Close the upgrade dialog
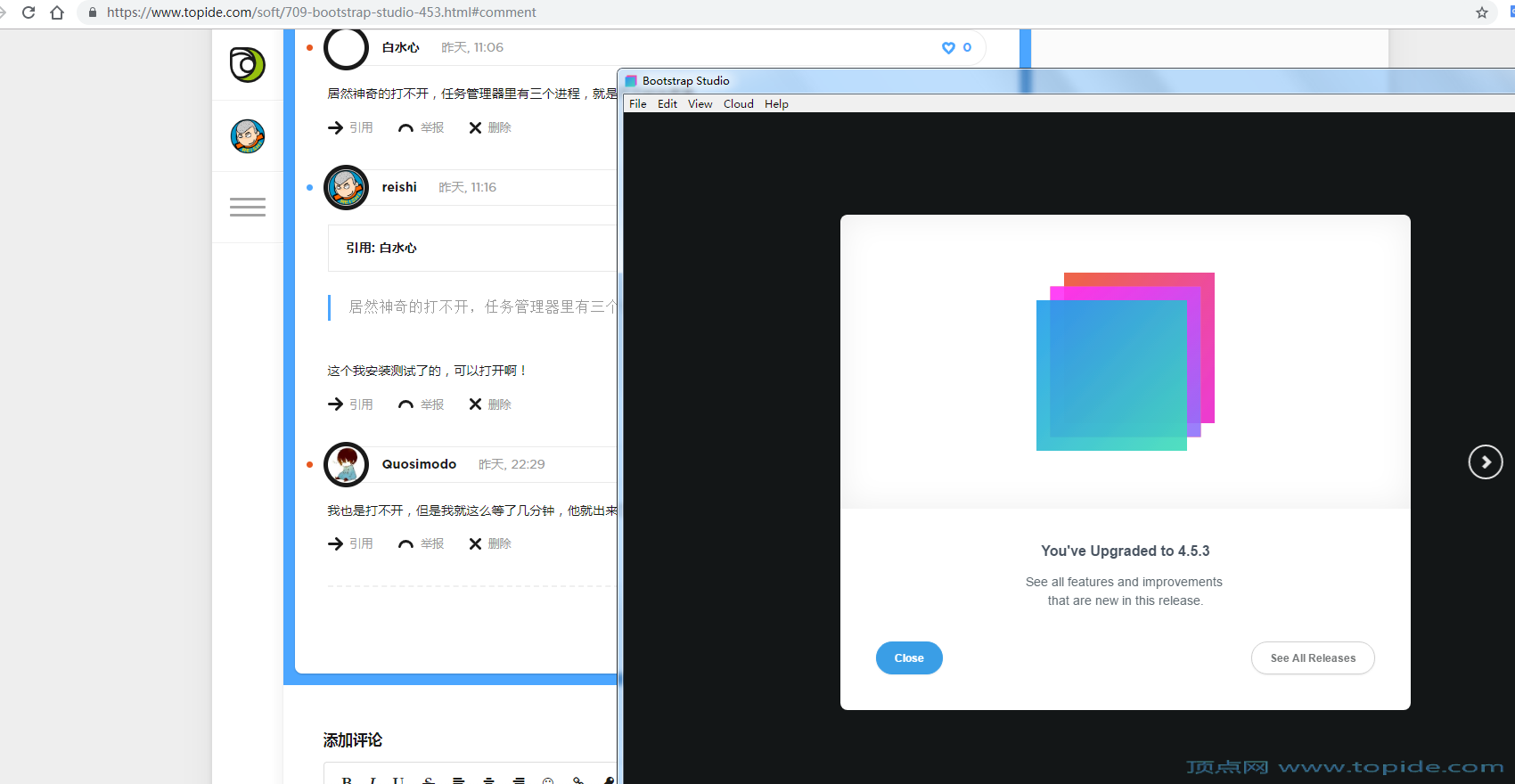The height and width of the screenshot is (784, 1515). [x=909, y=658]
